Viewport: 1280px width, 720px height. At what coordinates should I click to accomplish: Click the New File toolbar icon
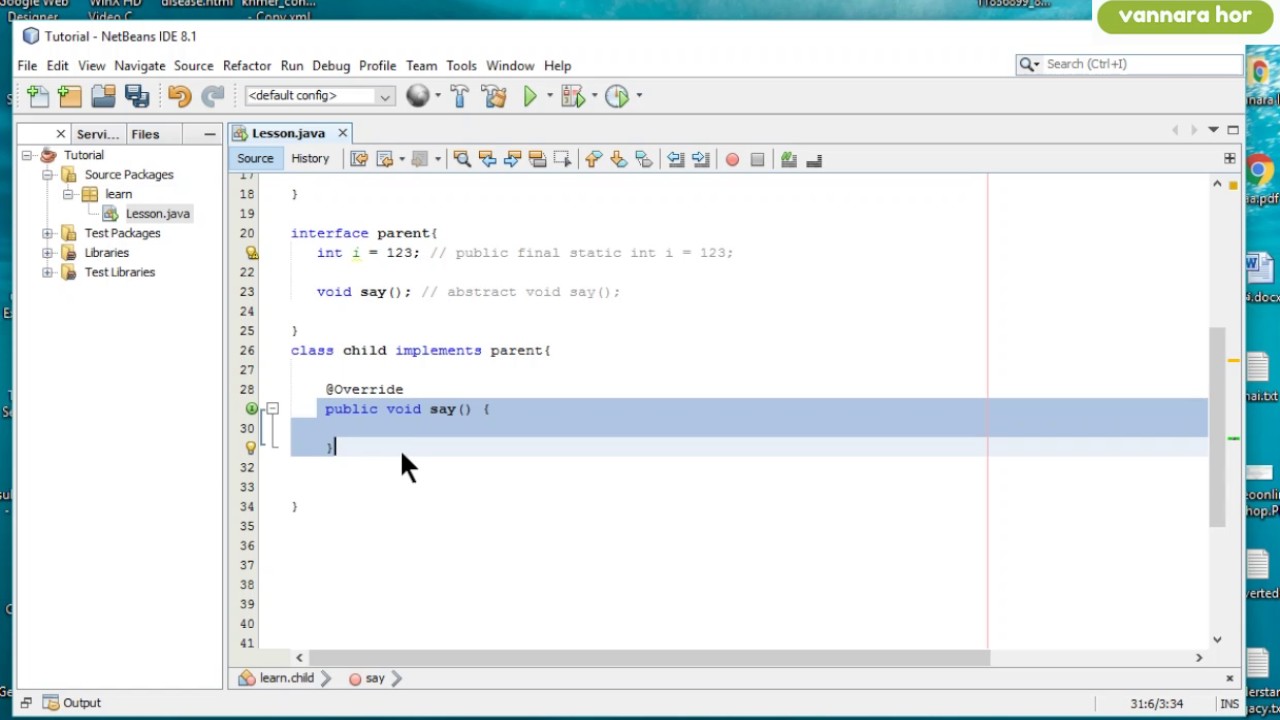(38, 96)
